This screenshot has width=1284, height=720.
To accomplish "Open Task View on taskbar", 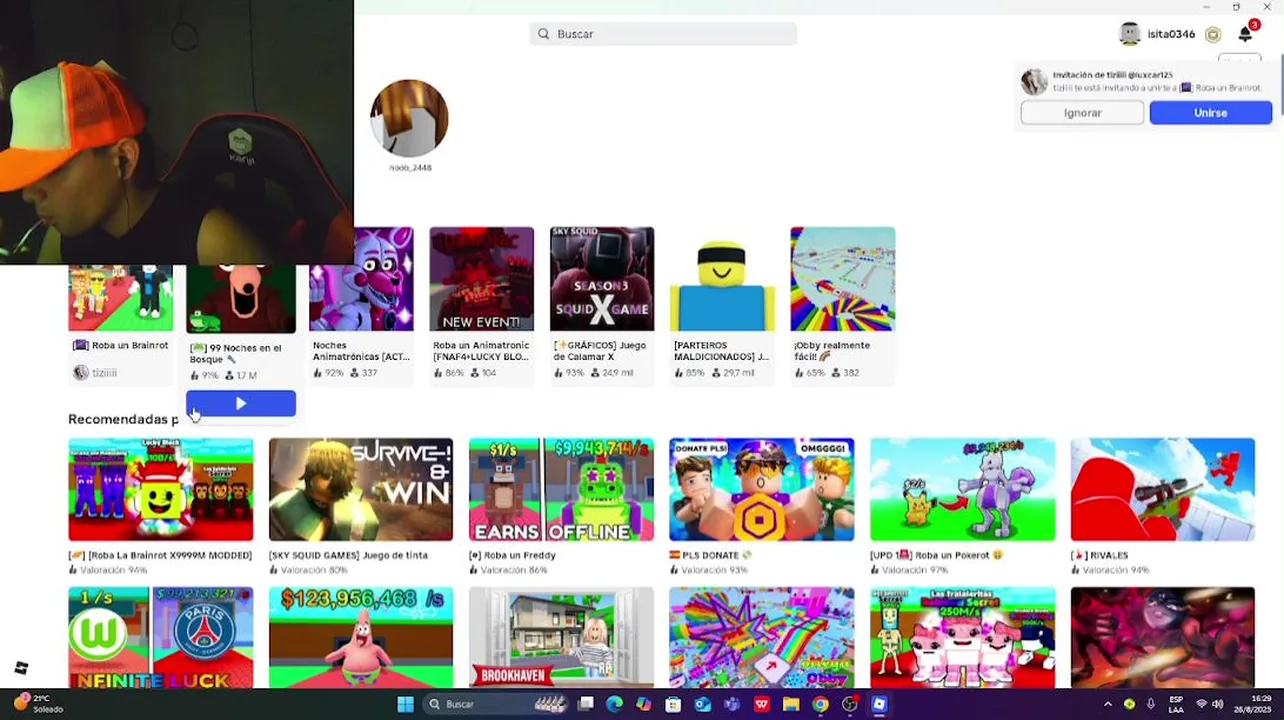I will pyautogui.click(x=586, y=704).
